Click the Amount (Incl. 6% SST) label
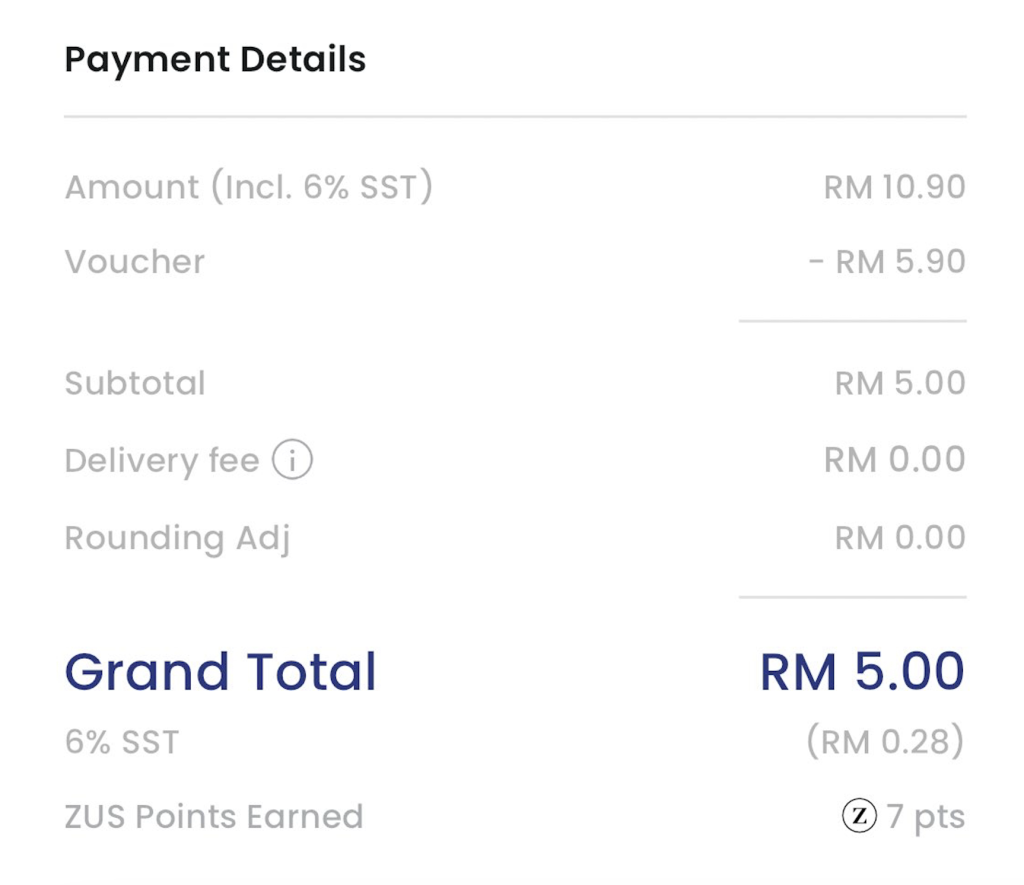Image resolution: width=1024 pixels, height=885 pixels. [248, 187]
